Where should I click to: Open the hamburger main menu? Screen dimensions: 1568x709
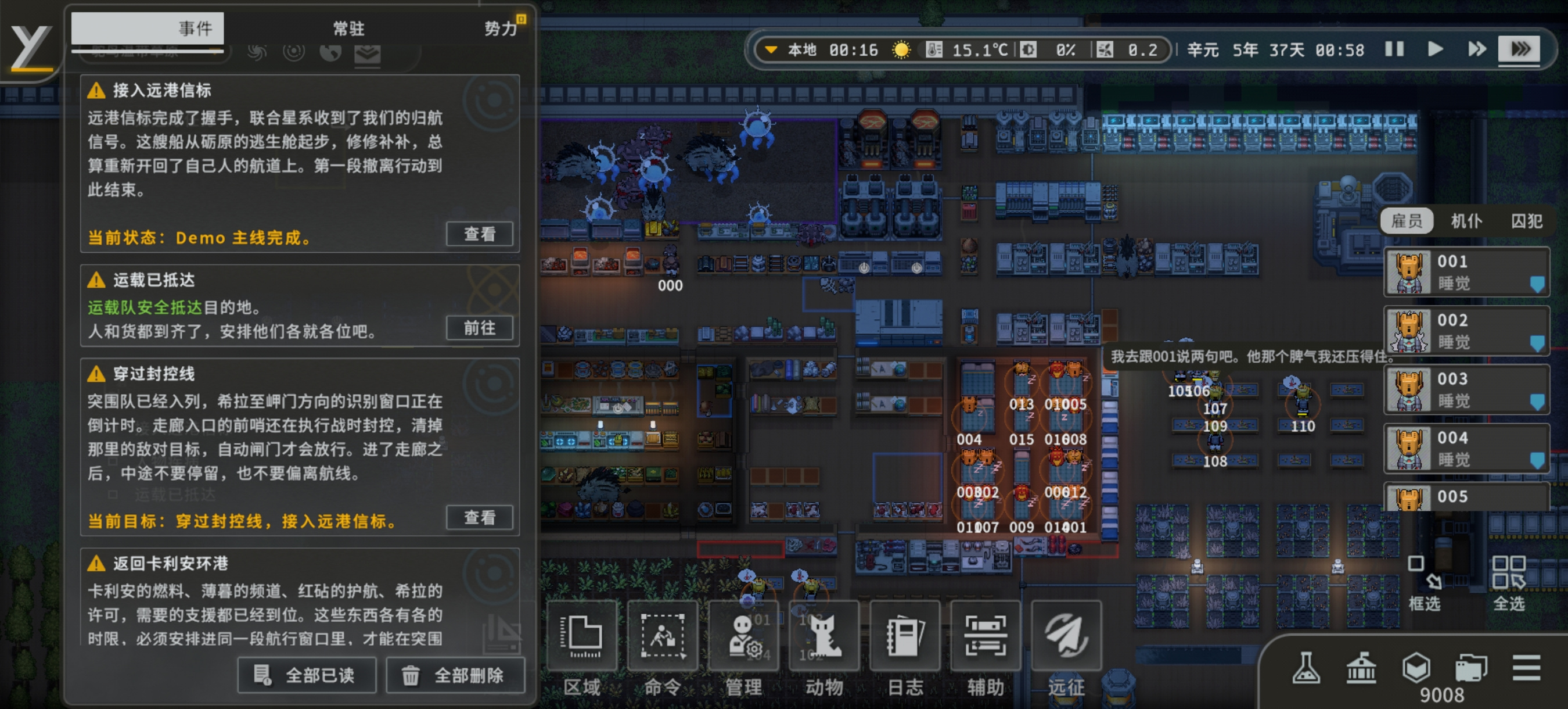pos(1526,668)
